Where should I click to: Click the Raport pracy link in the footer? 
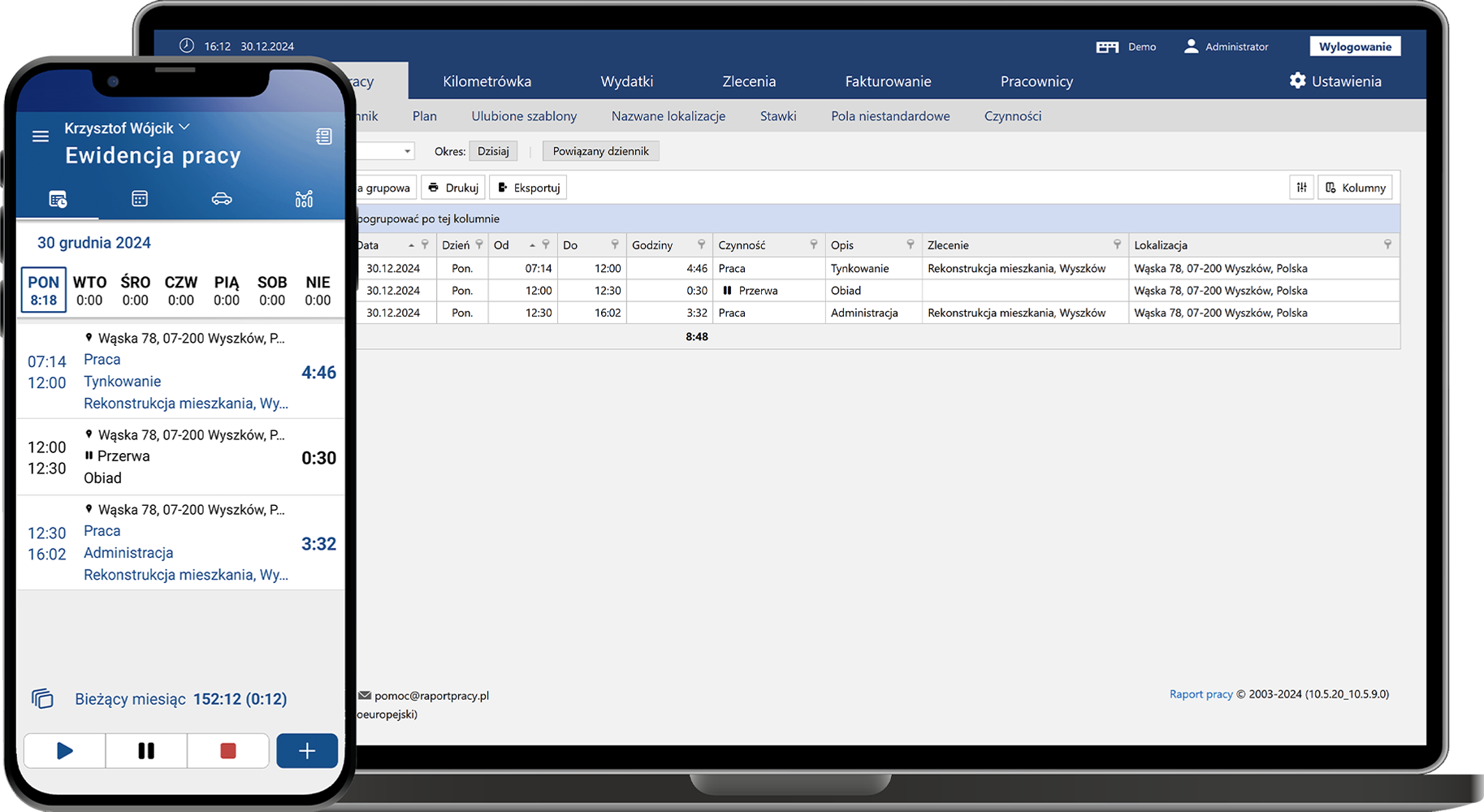[x=1201, y=693]
